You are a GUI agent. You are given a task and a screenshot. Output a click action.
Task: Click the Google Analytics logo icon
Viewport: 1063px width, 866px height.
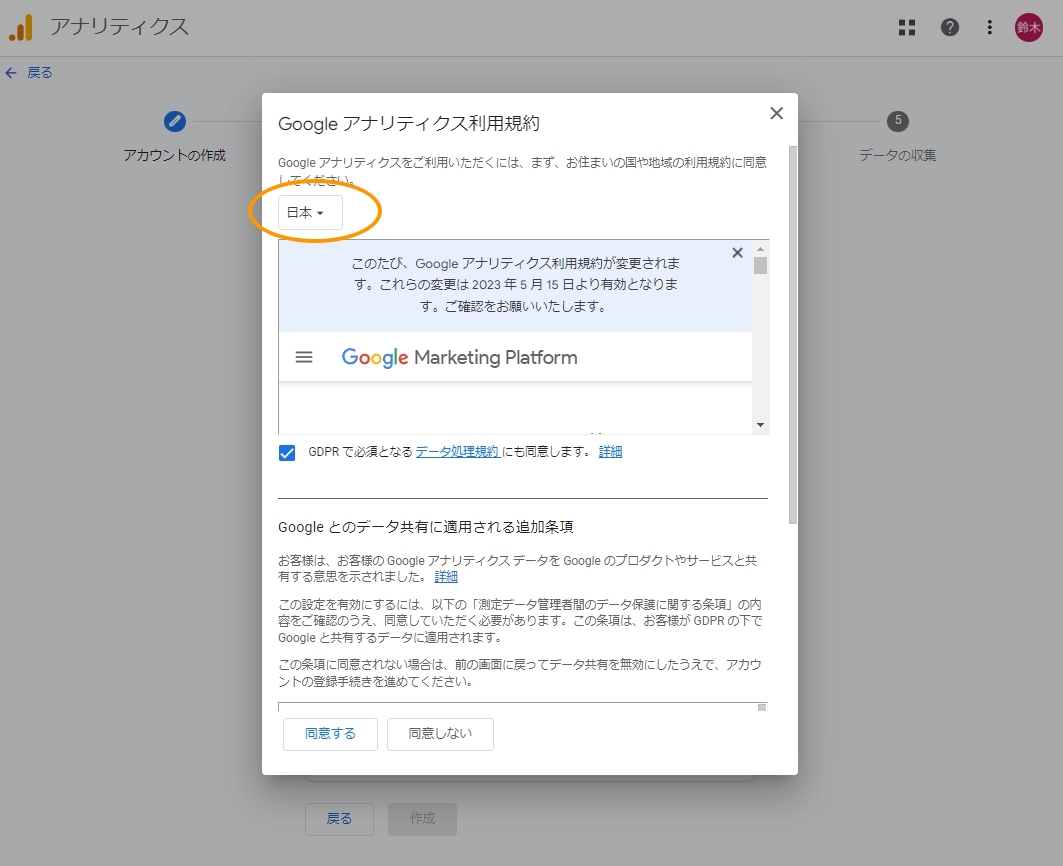click(21, 28)
